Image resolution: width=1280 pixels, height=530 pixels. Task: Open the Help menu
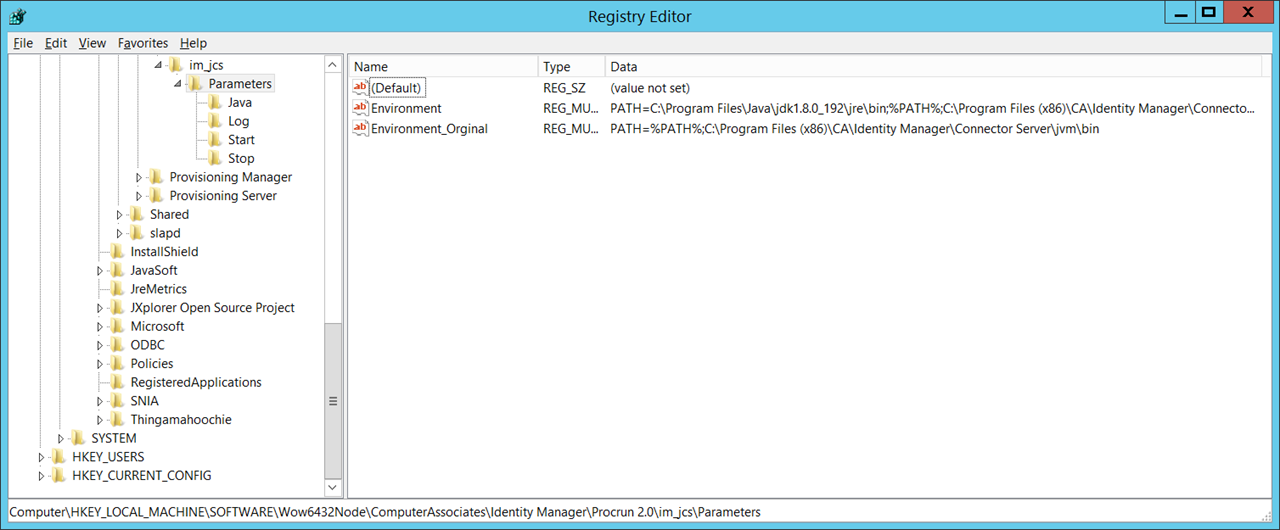(193, 43)
